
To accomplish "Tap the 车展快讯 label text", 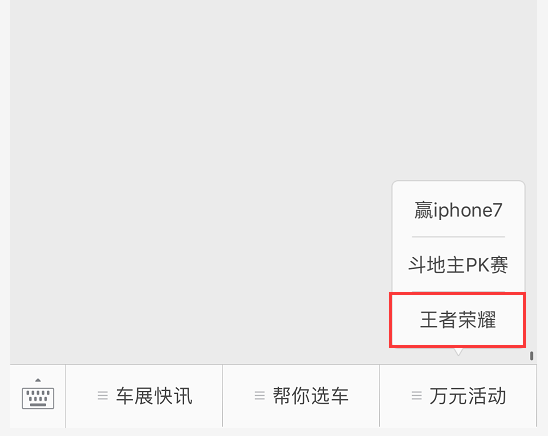I will (154, 396).
